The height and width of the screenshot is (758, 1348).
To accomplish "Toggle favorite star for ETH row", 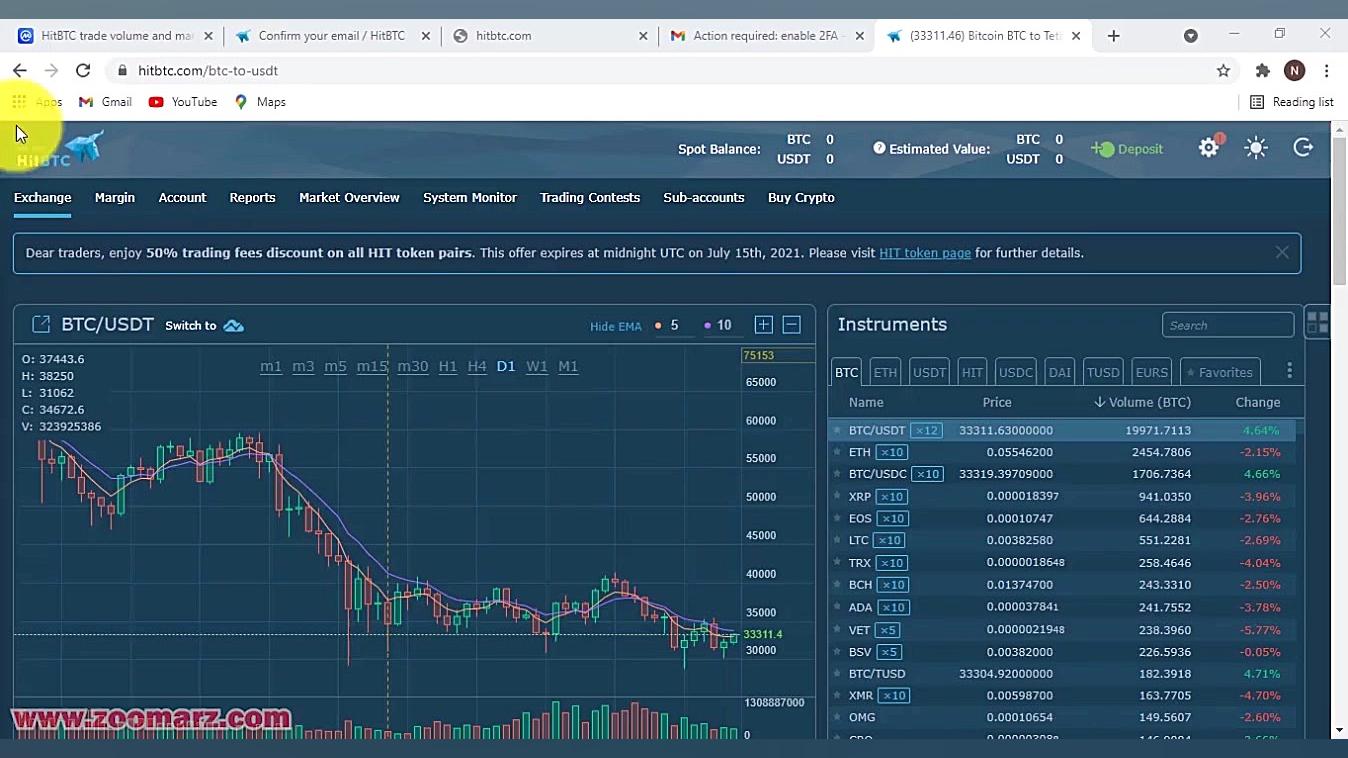I will [x=838, y=452].
